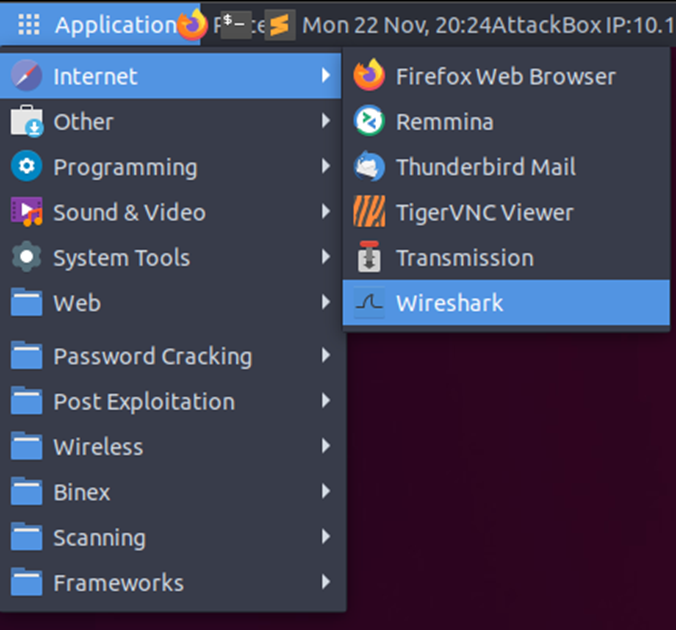Click the Binex folder icon
The width and height of the screenshot is (676, 630).
click(x=26, y=491)
